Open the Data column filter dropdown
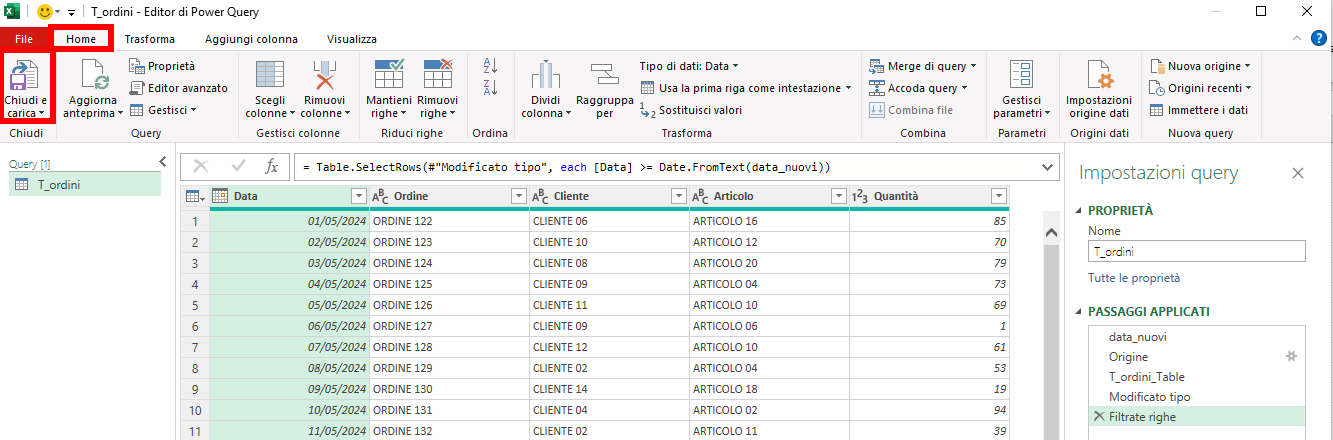Viewport: 1333px width, 440px height. click(x=359, y=197)
